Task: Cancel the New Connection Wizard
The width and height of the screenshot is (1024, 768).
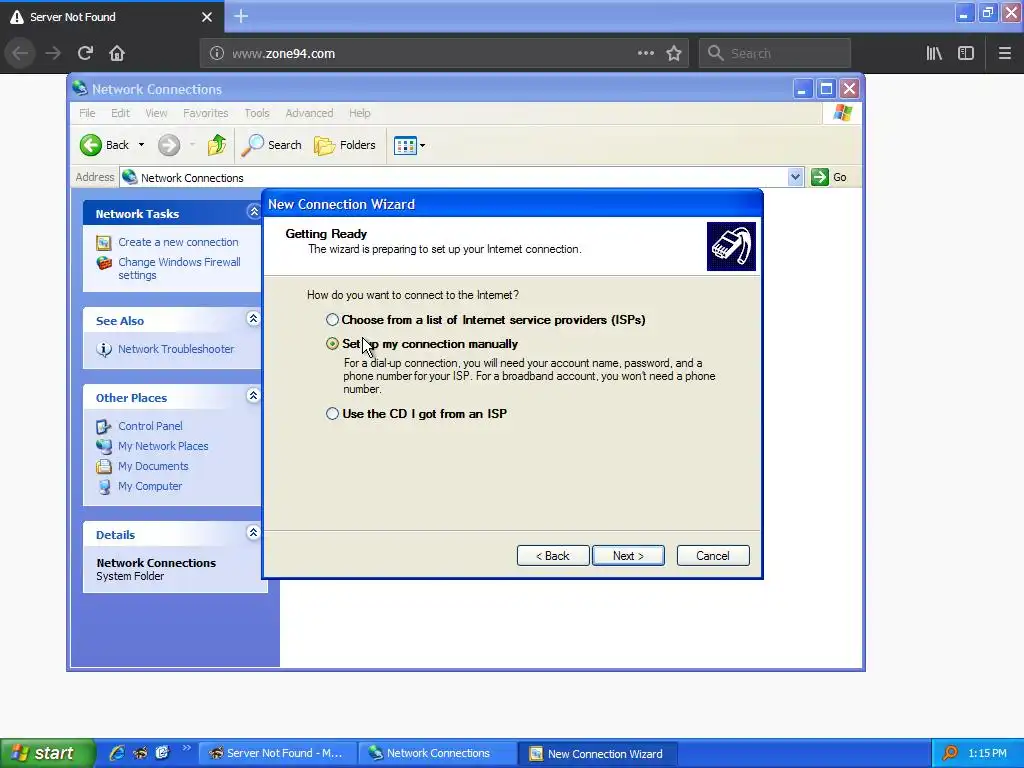Action: [x=712, y=556]
